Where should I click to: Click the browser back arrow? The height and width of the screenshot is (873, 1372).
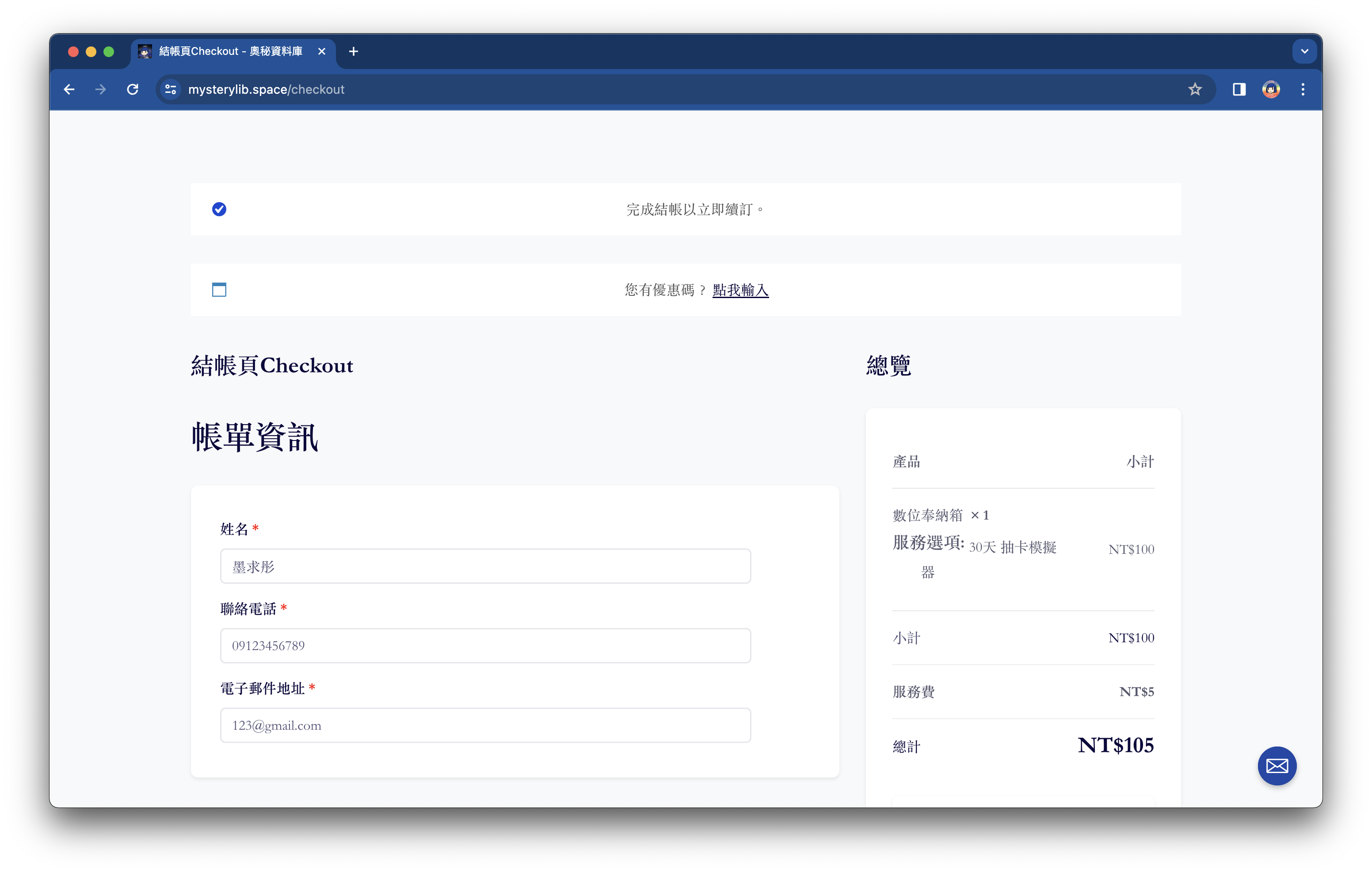(x=69, y=89)
